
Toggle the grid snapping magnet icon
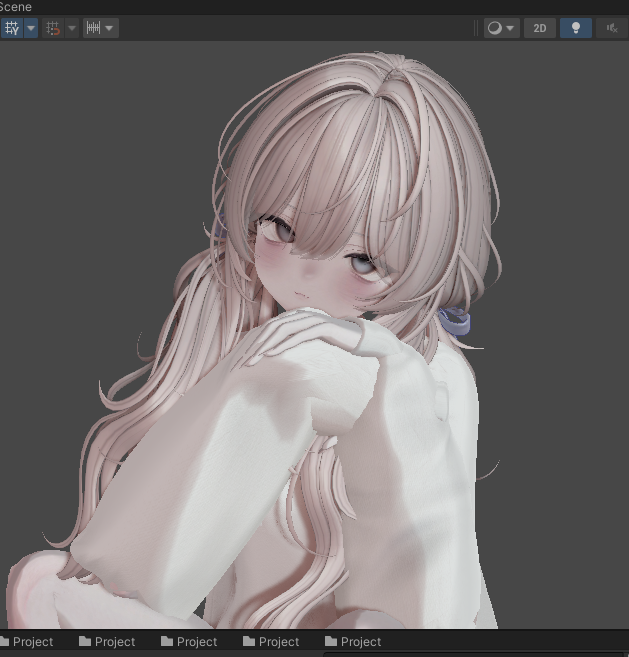click(x=53, y=28)
